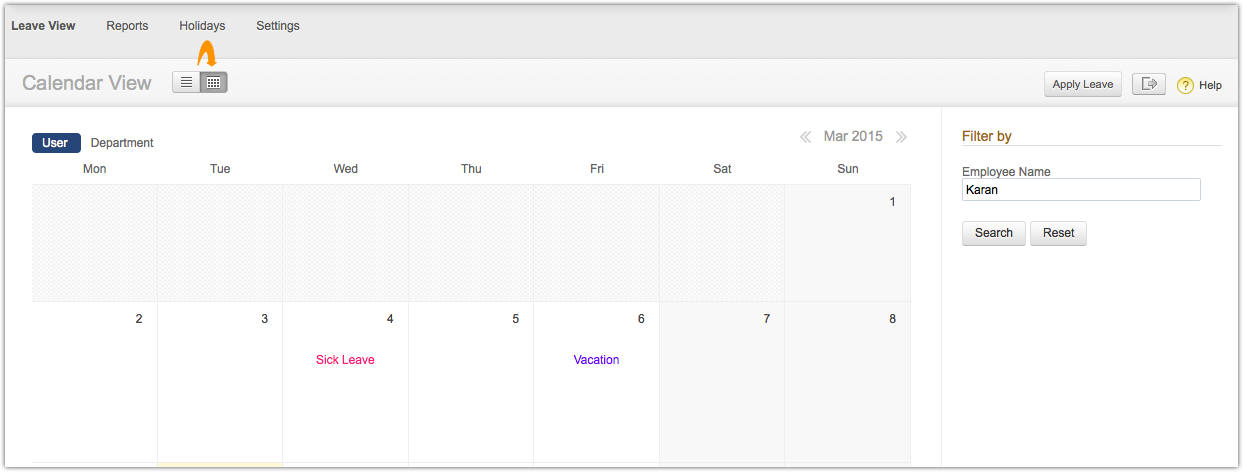
Task: Select the calendar grid view icon
Action: click(x=213, y=83)
